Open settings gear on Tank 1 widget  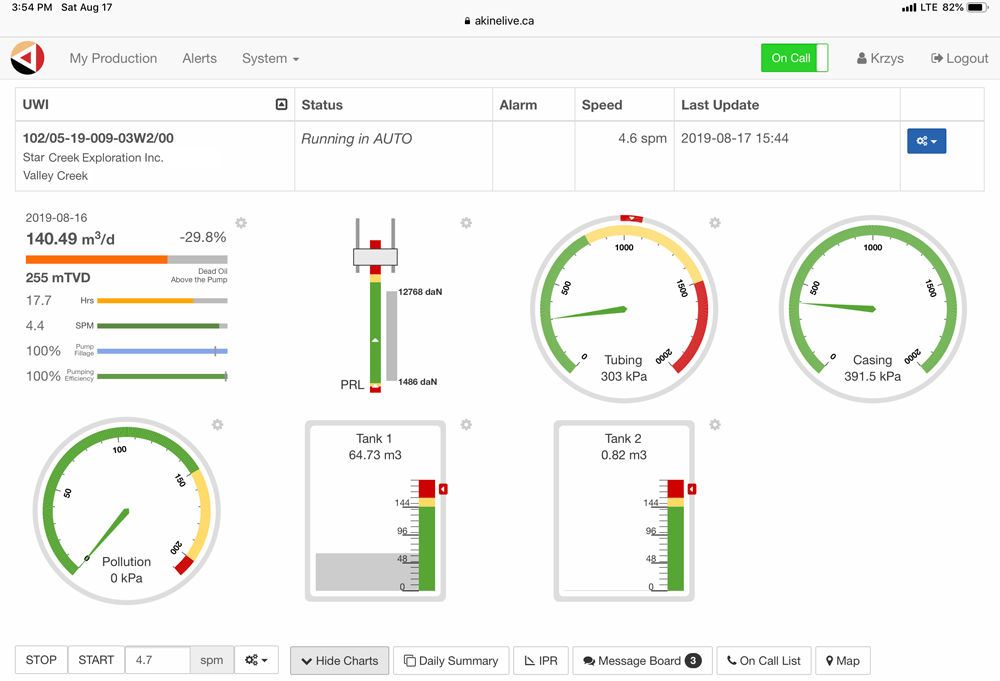click(x=466, y=425)
